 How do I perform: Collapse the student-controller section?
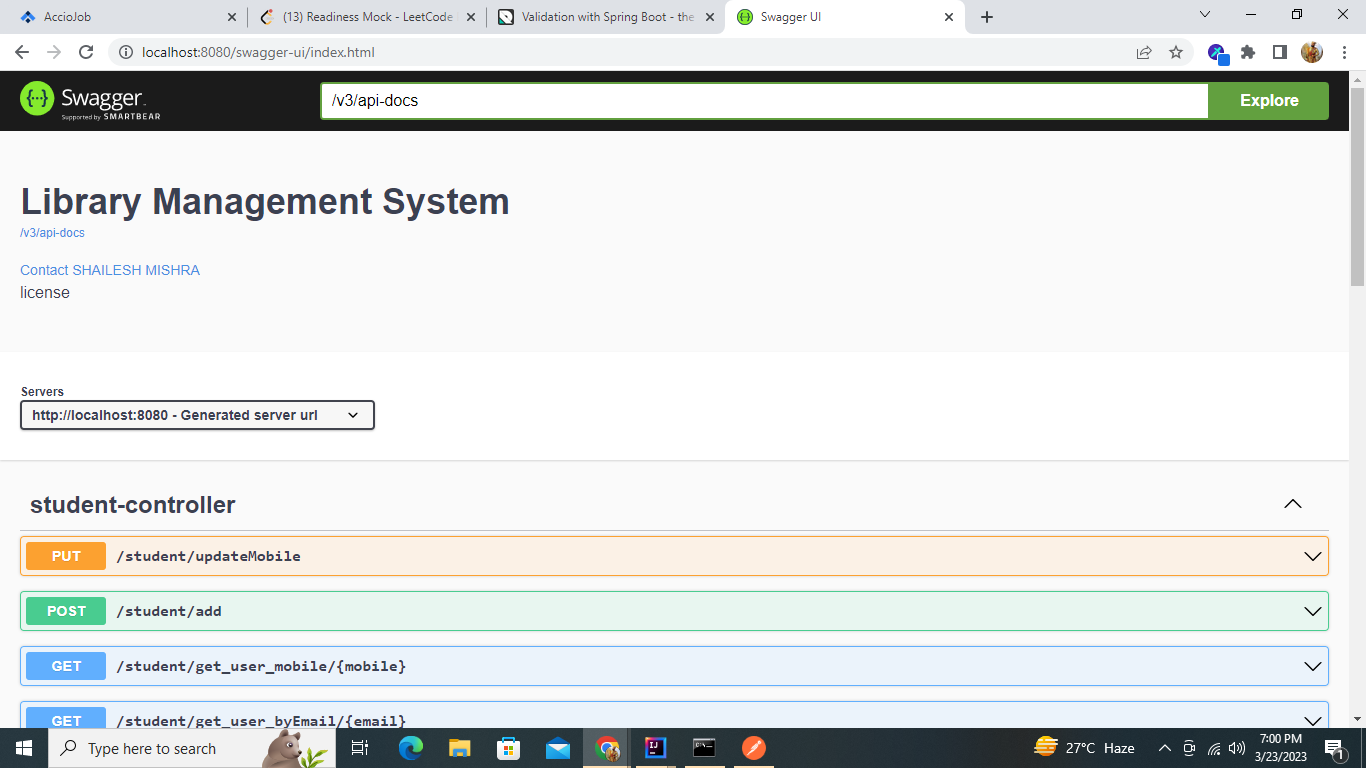1293,504
